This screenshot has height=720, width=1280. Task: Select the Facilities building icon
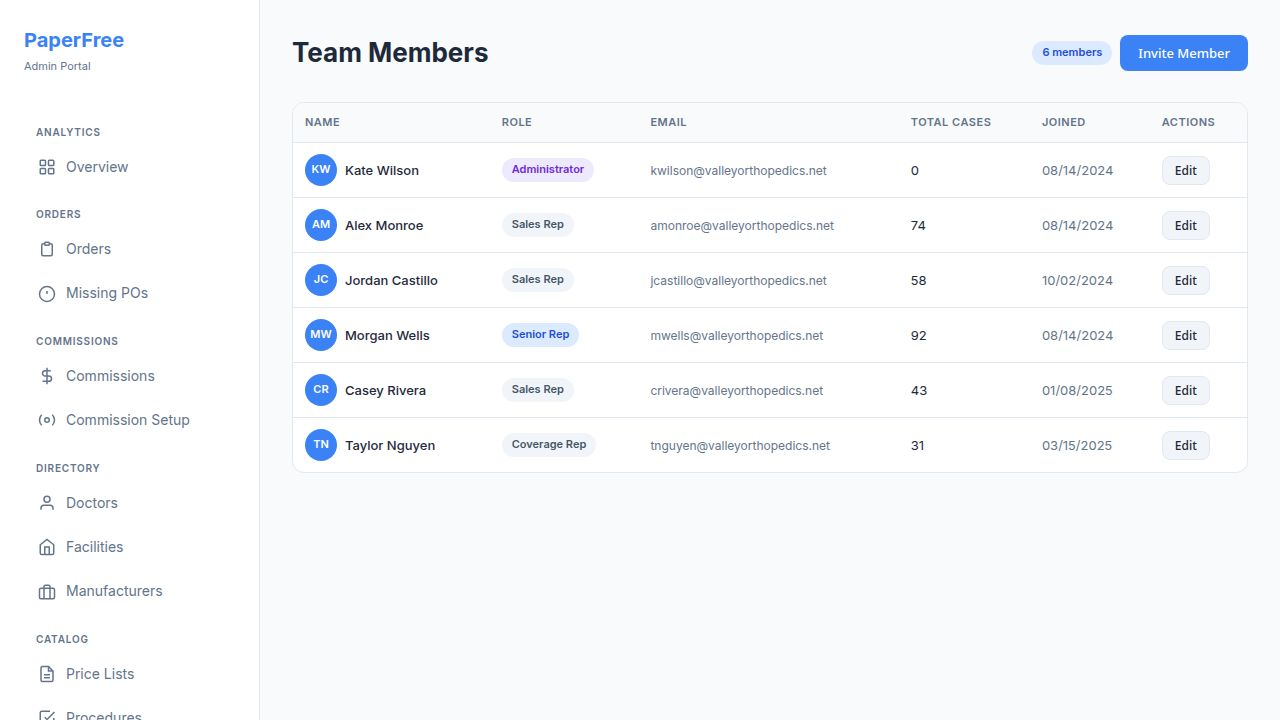pyautogui.click(x=46, y=547)
